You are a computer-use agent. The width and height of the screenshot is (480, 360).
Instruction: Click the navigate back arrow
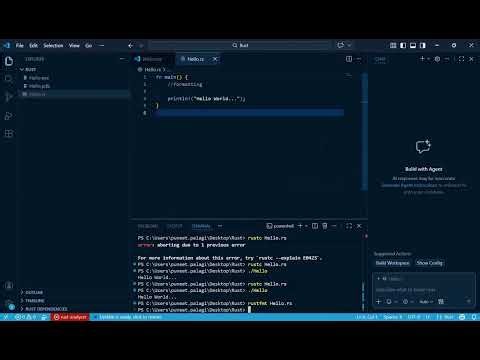pos(131,45)
